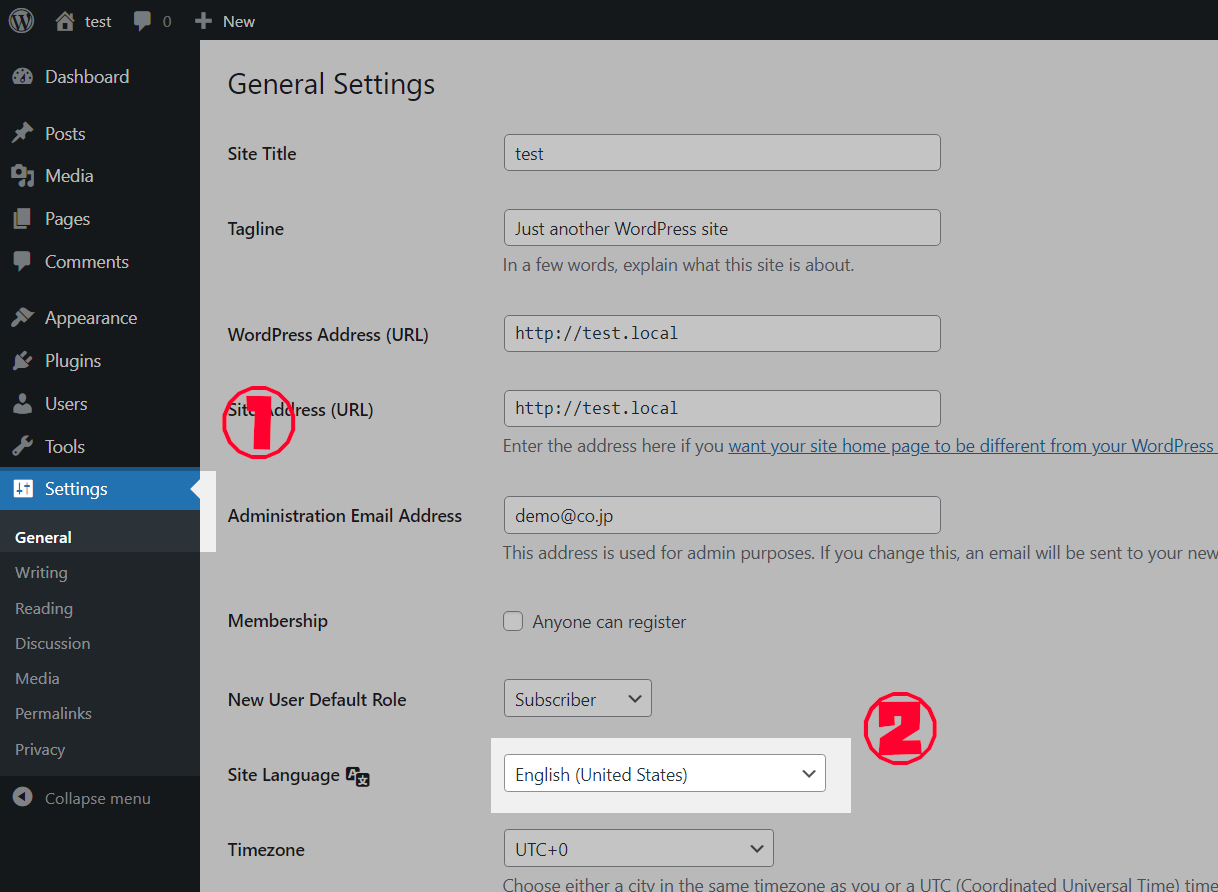Click the Collapse menu label
Image resolution: width=1218 pixels, height=892 pixels.
tap(98, 798)
